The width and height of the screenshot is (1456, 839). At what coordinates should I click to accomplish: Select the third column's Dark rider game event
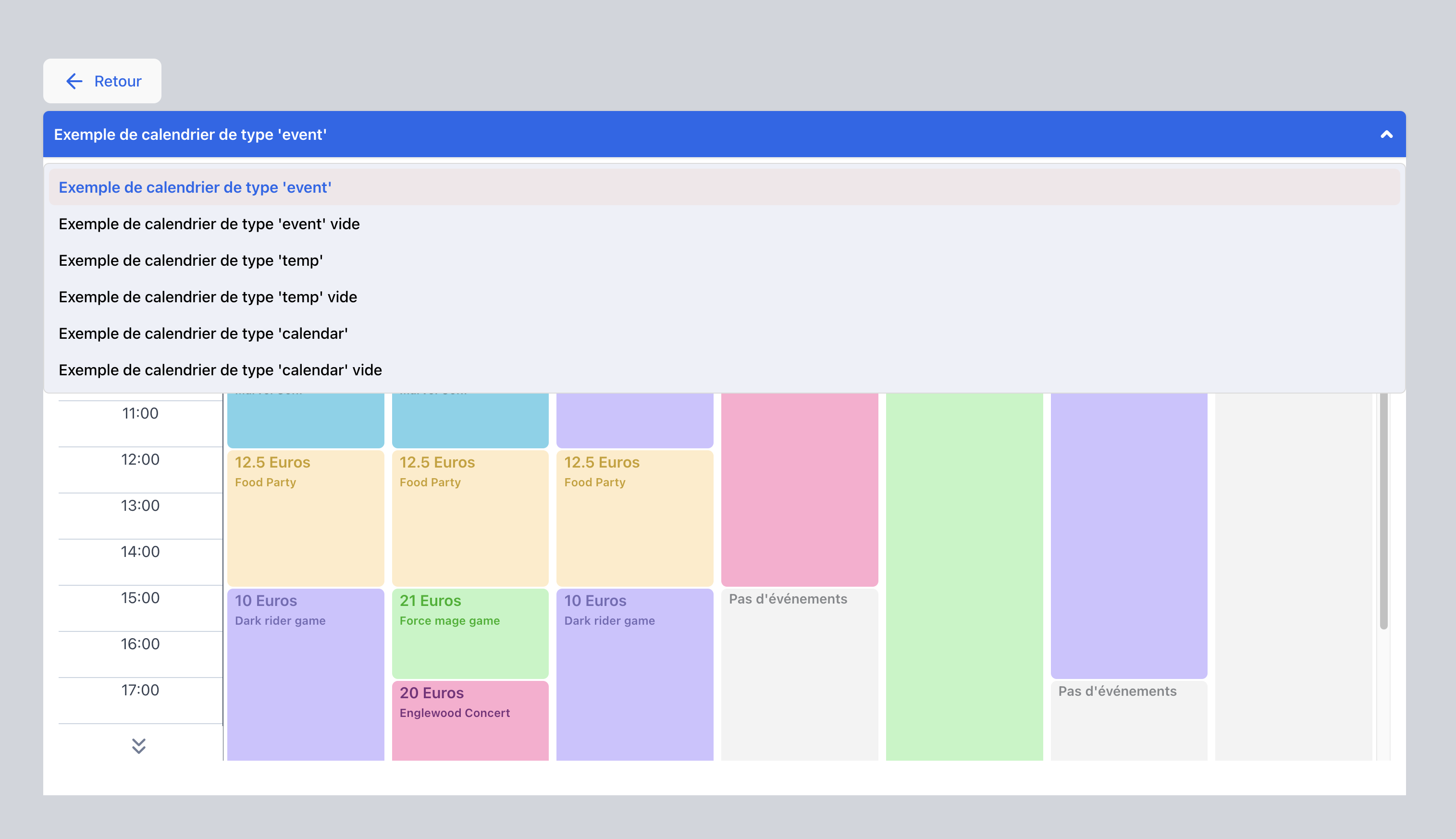pyautogui.click(x=634, y=674)
